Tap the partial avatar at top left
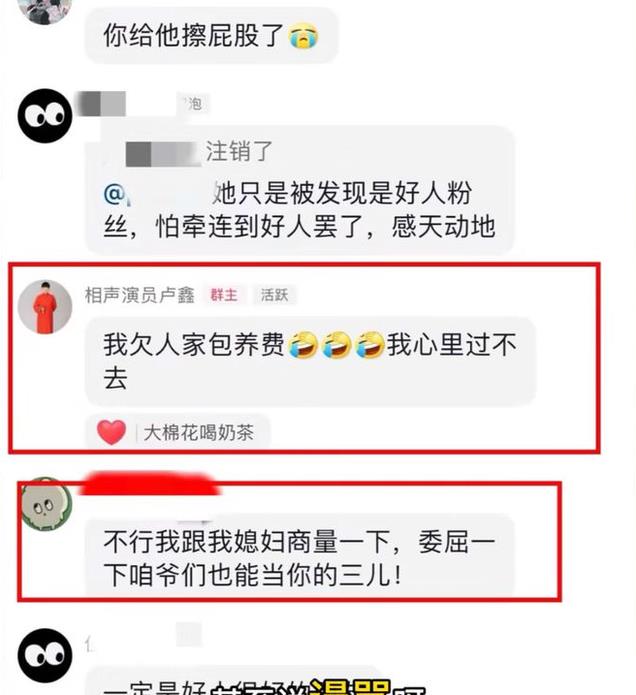The height and width of the screenshot is (695, 636). pos(45,11)
